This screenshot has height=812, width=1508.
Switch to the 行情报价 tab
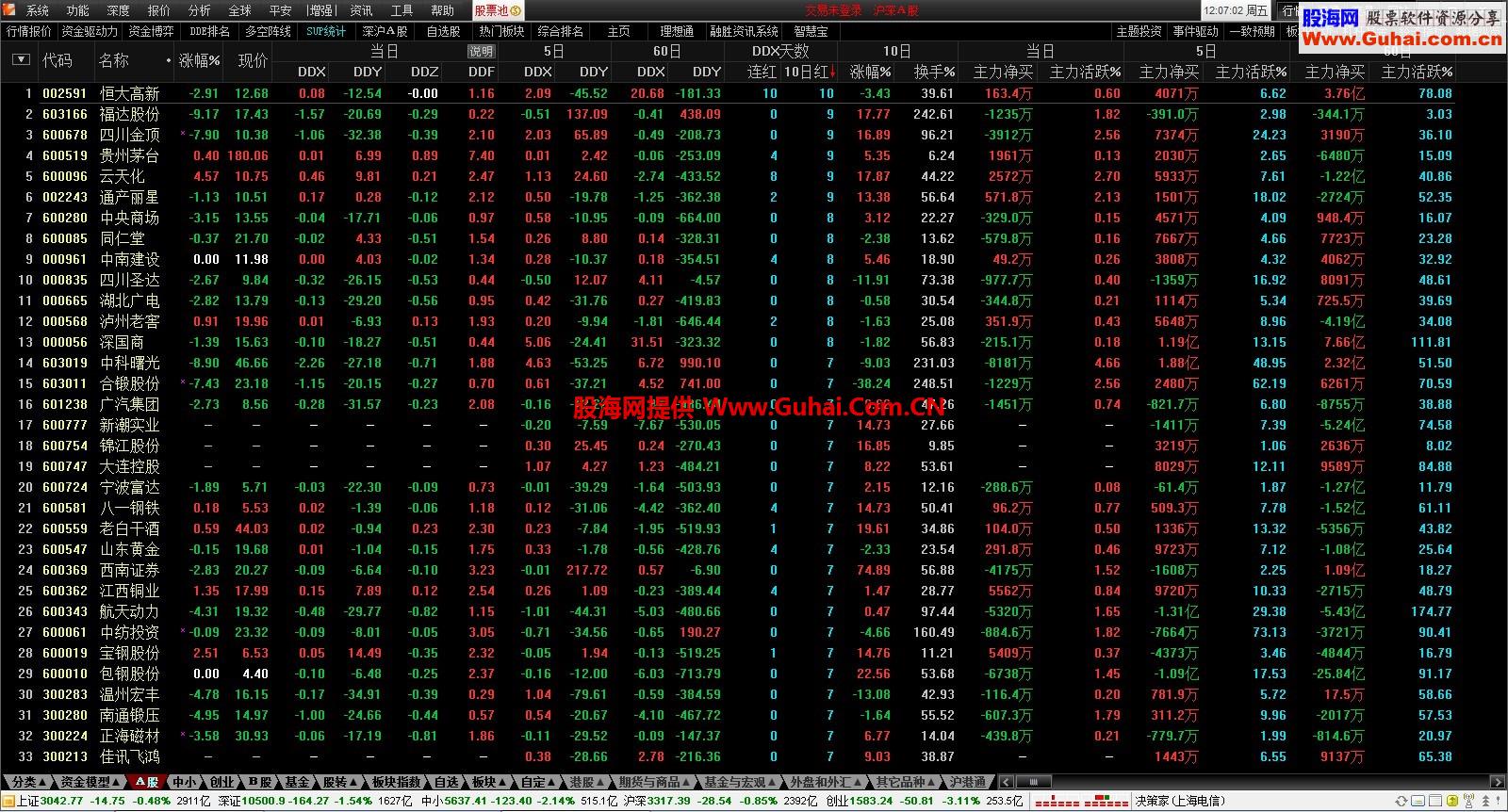click(x=29, y=31)
